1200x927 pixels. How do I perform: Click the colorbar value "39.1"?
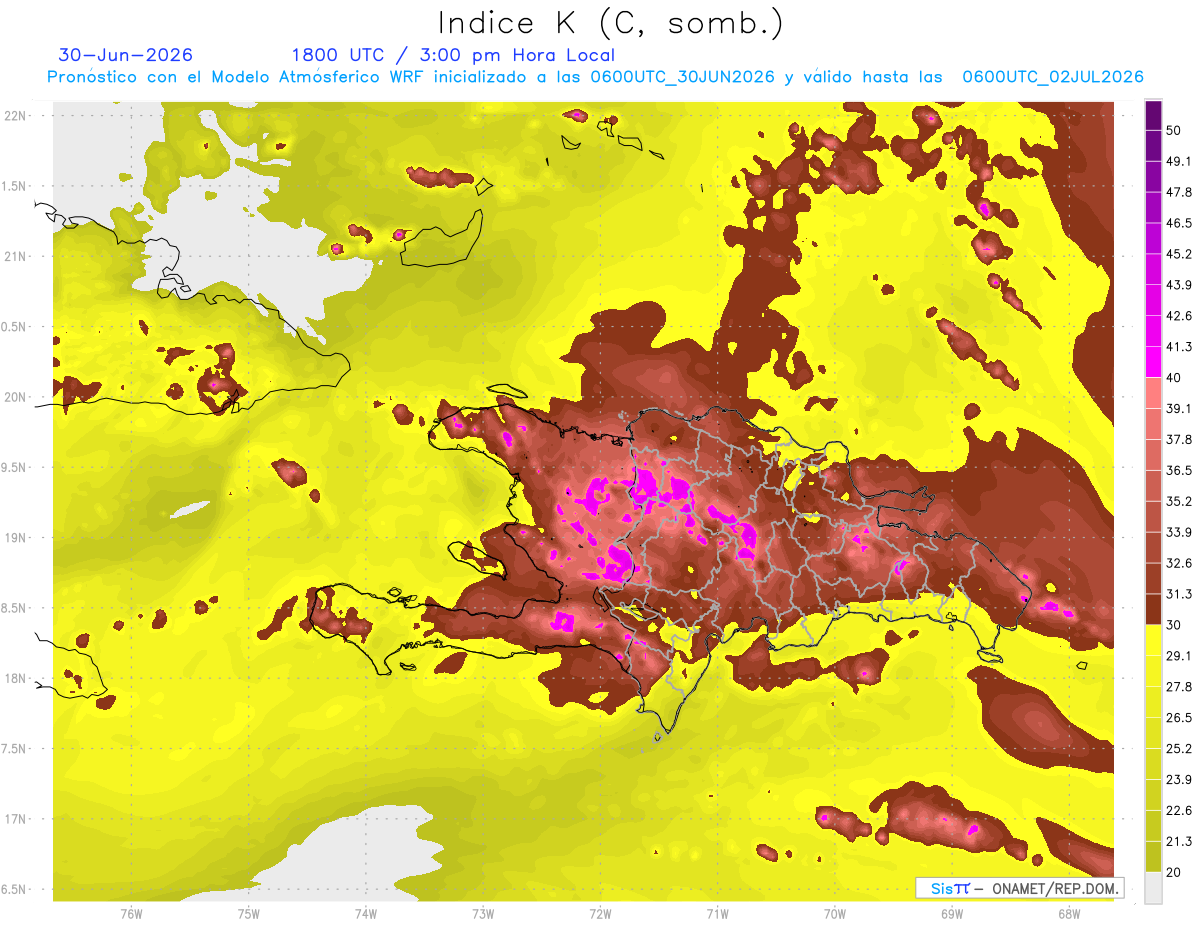click(1179, 408)
